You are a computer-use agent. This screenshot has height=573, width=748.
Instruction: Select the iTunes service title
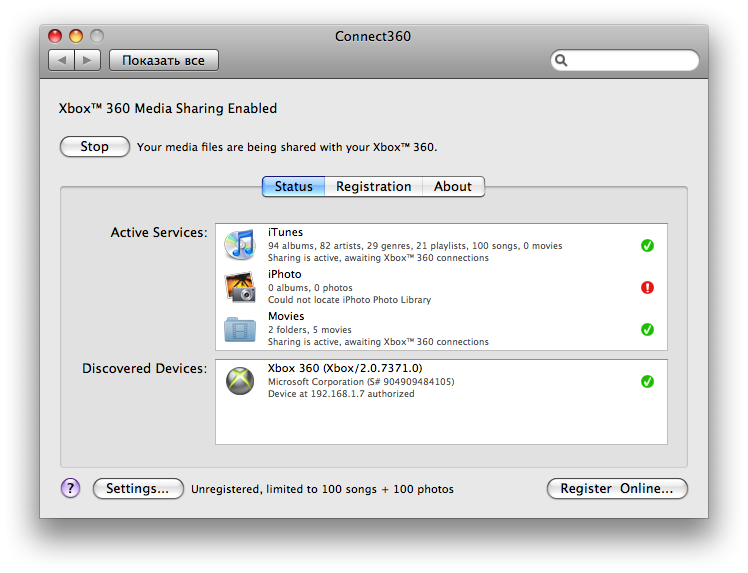coord(285,232)
